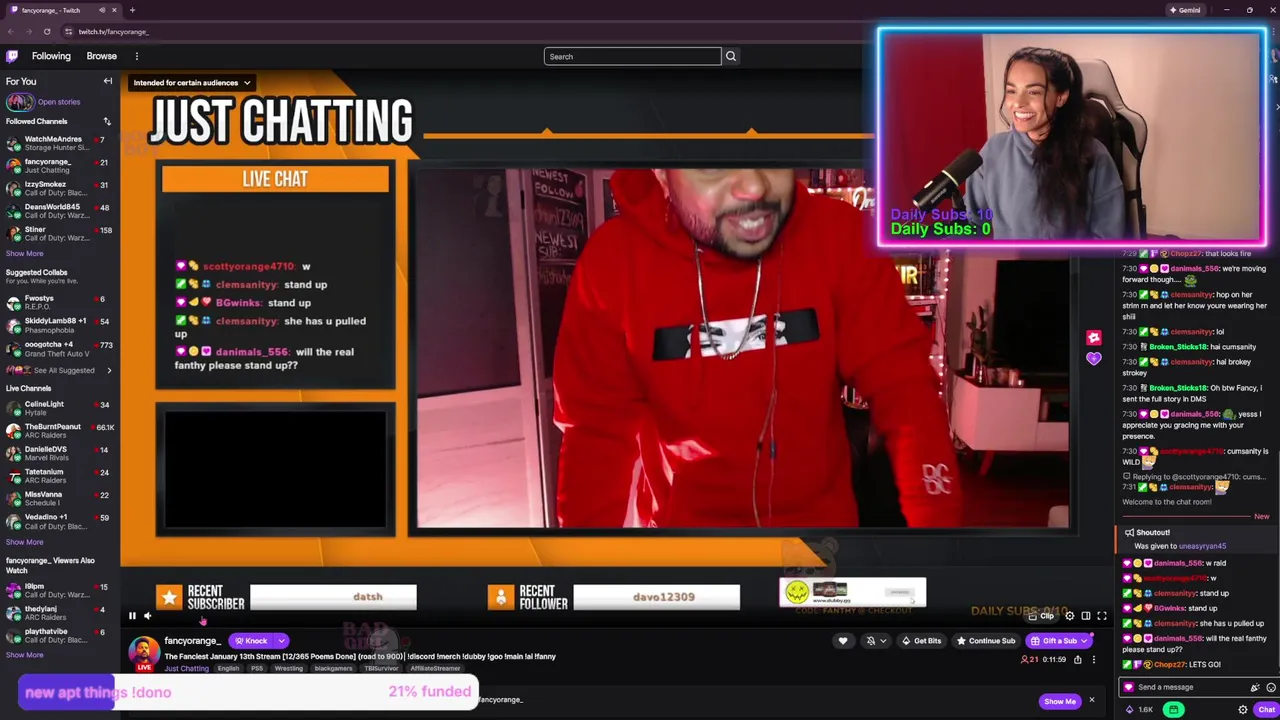This screenshot has height=720, width=1280.
Task: Open TheBurntPeanut live channel
Action: (58, 431)
